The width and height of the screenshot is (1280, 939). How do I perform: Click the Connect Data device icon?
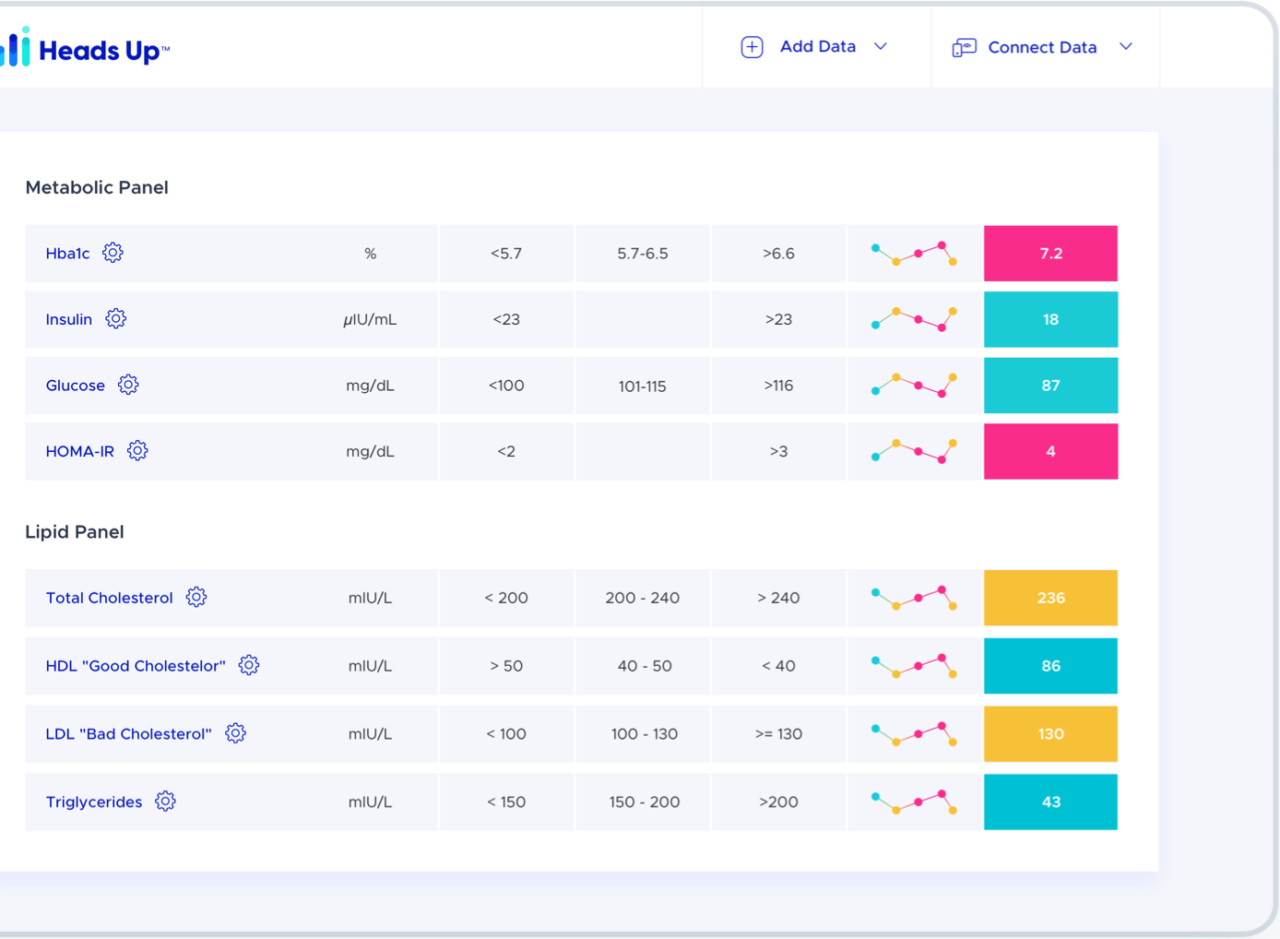coord(964,47)
